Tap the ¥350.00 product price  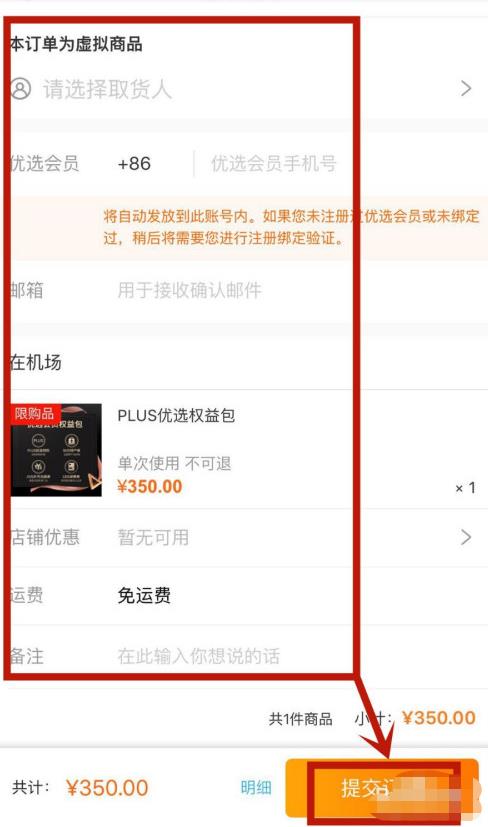pos(150,486)
